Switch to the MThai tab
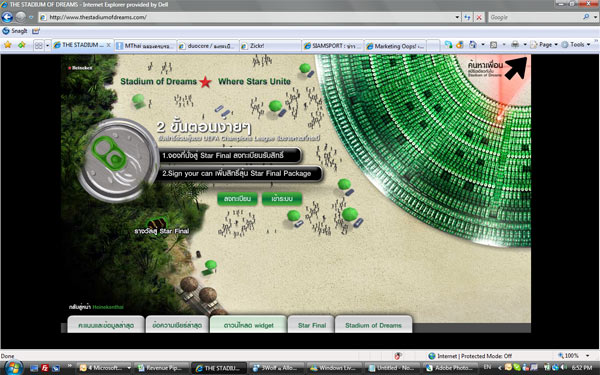This screenshot has height=375, width=600. click(145, 46)
